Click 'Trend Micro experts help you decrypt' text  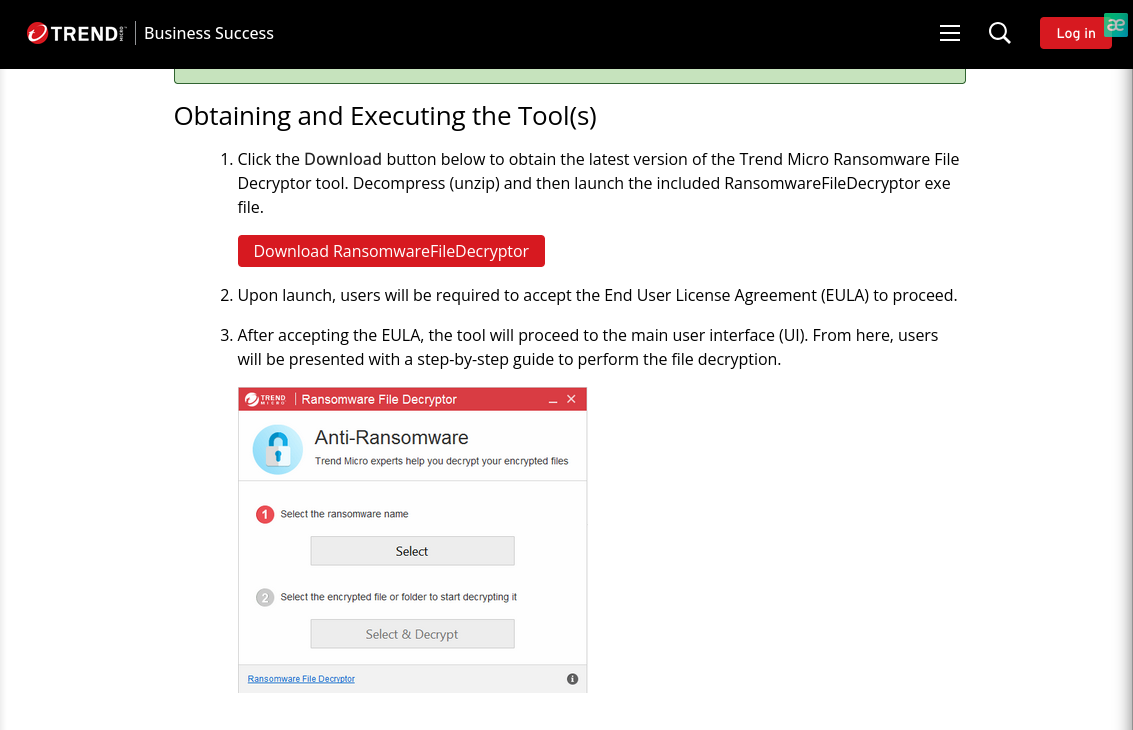[x=441, y=461]
